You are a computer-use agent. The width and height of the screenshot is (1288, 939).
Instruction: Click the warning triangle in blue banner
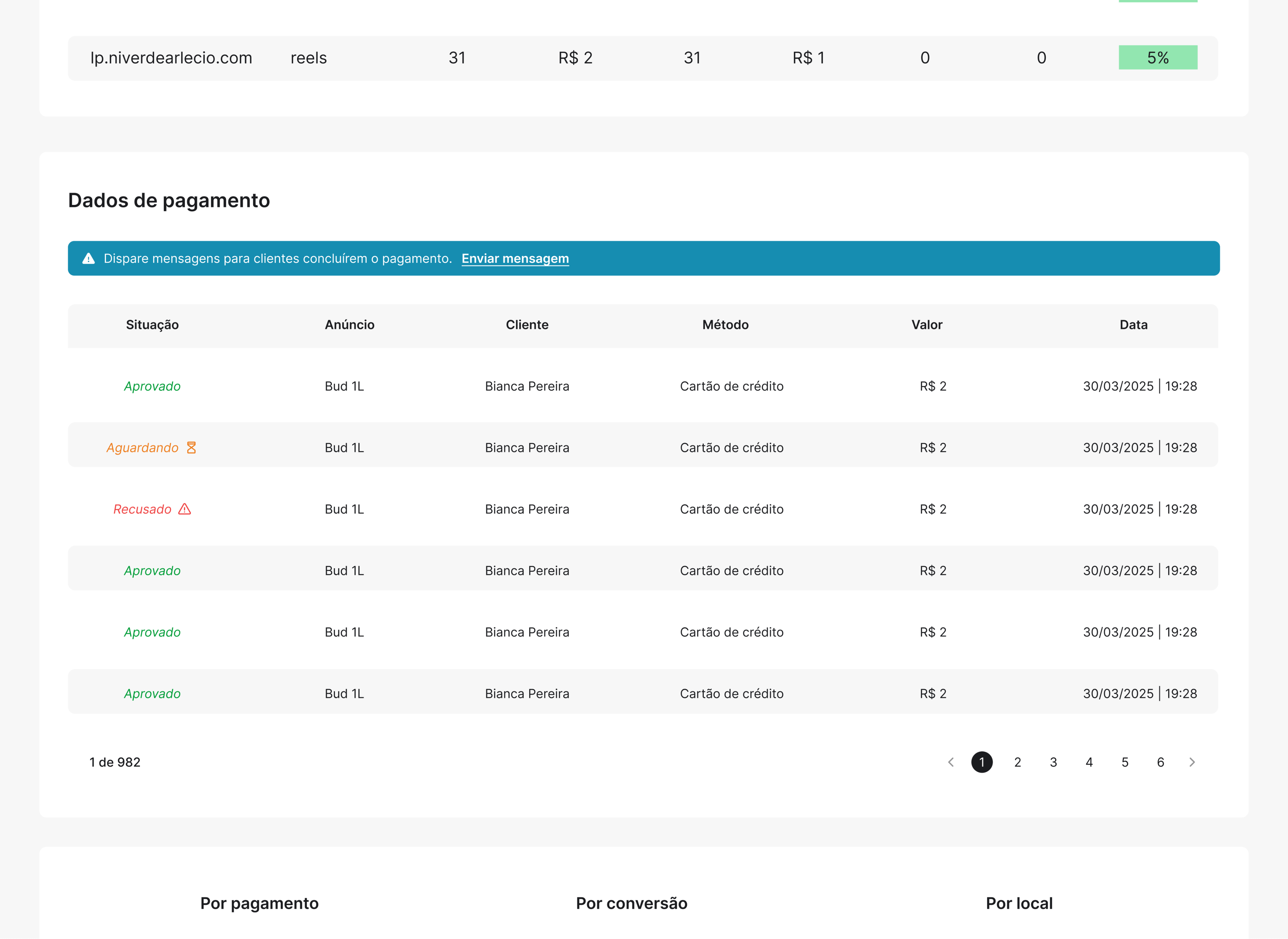pos(89,259)
